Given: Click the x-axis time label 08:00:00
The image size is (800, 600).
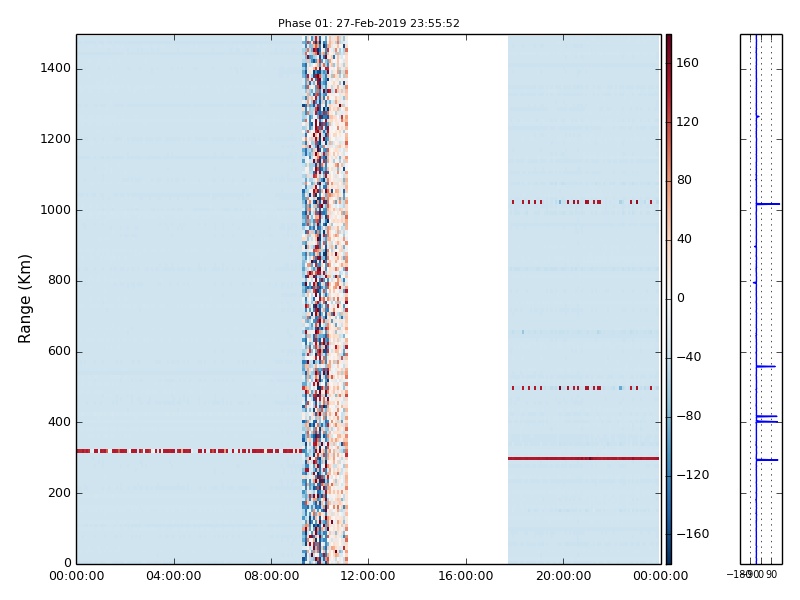Looking at the screenshot, I should tap(271, 576).
